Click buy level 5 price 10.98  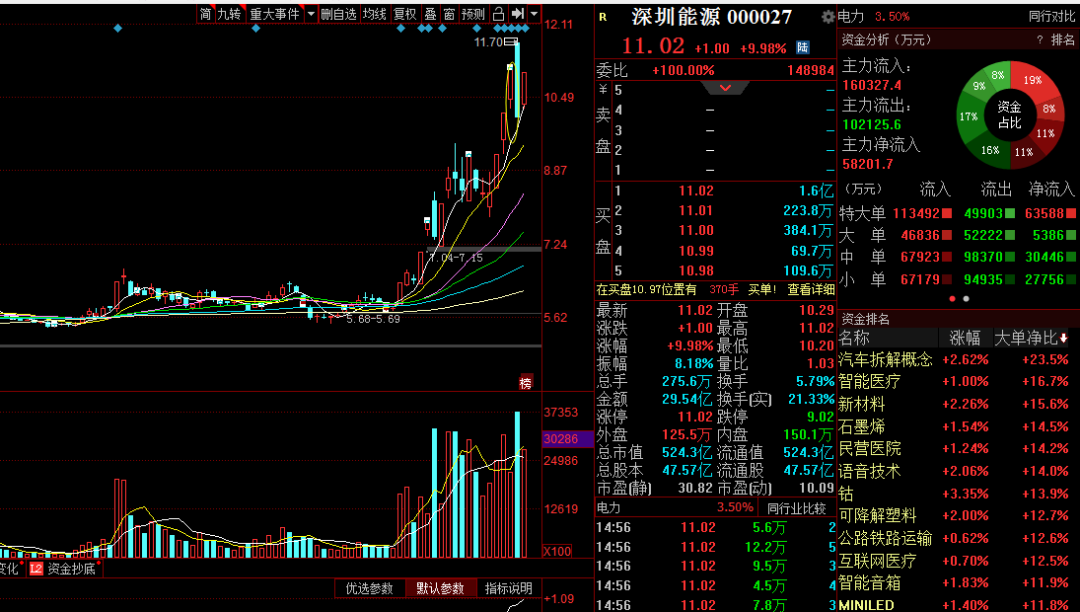[x=696, y=271]
